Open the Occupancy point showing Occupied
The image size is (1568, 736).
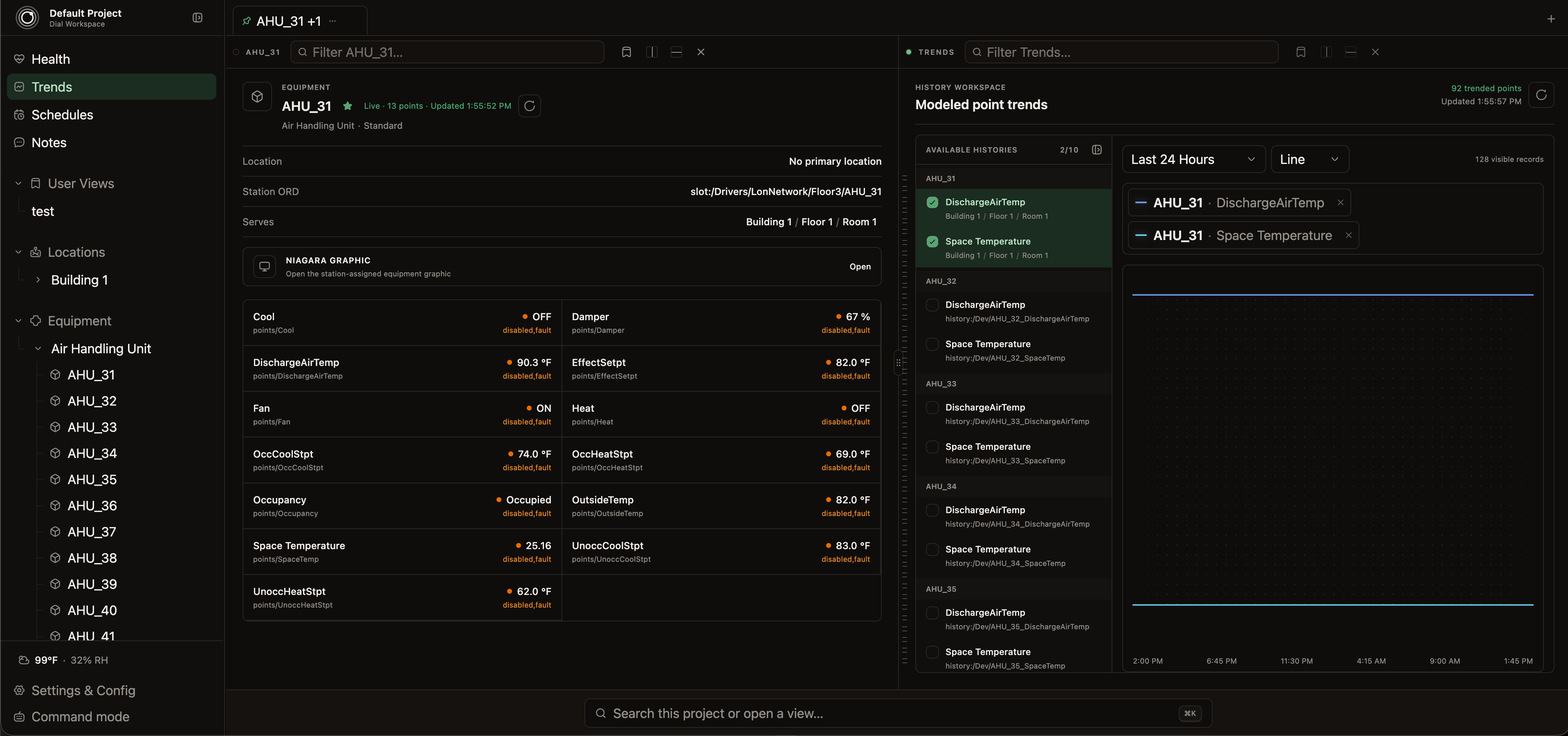point(402,507)
